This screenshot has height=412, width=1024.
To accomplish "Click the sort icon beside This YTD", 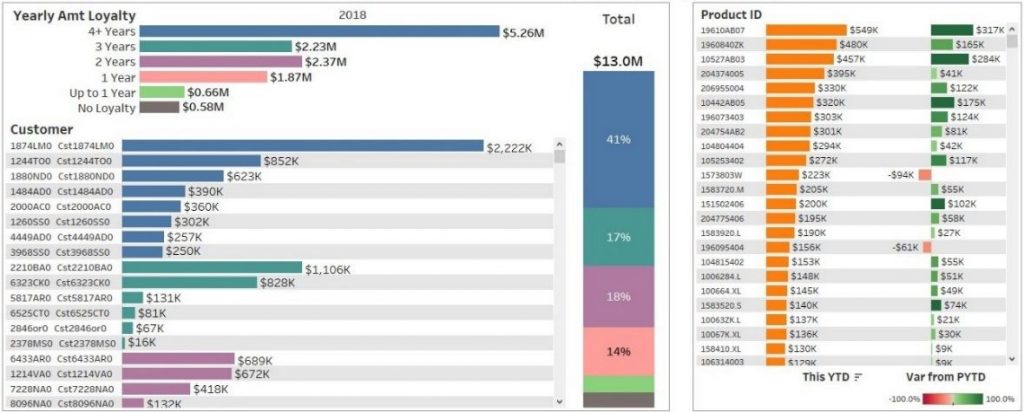I will [858, 376].
